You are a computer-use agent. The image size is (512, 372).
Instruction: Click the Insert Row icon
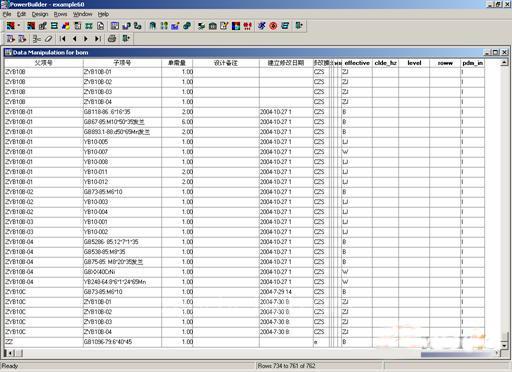[x=37, y=39]
